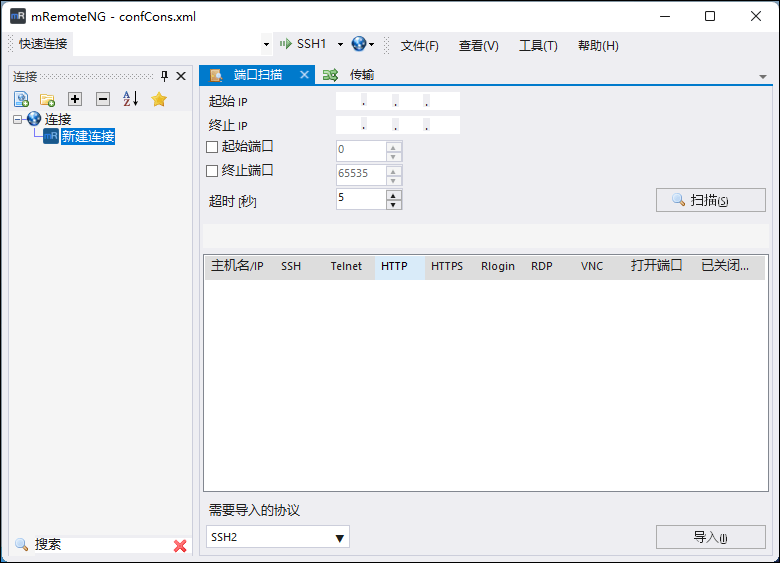Click the 导入 import button
Image resolution: width=780 pixels, height=563 pixels.
pos(710,537)
